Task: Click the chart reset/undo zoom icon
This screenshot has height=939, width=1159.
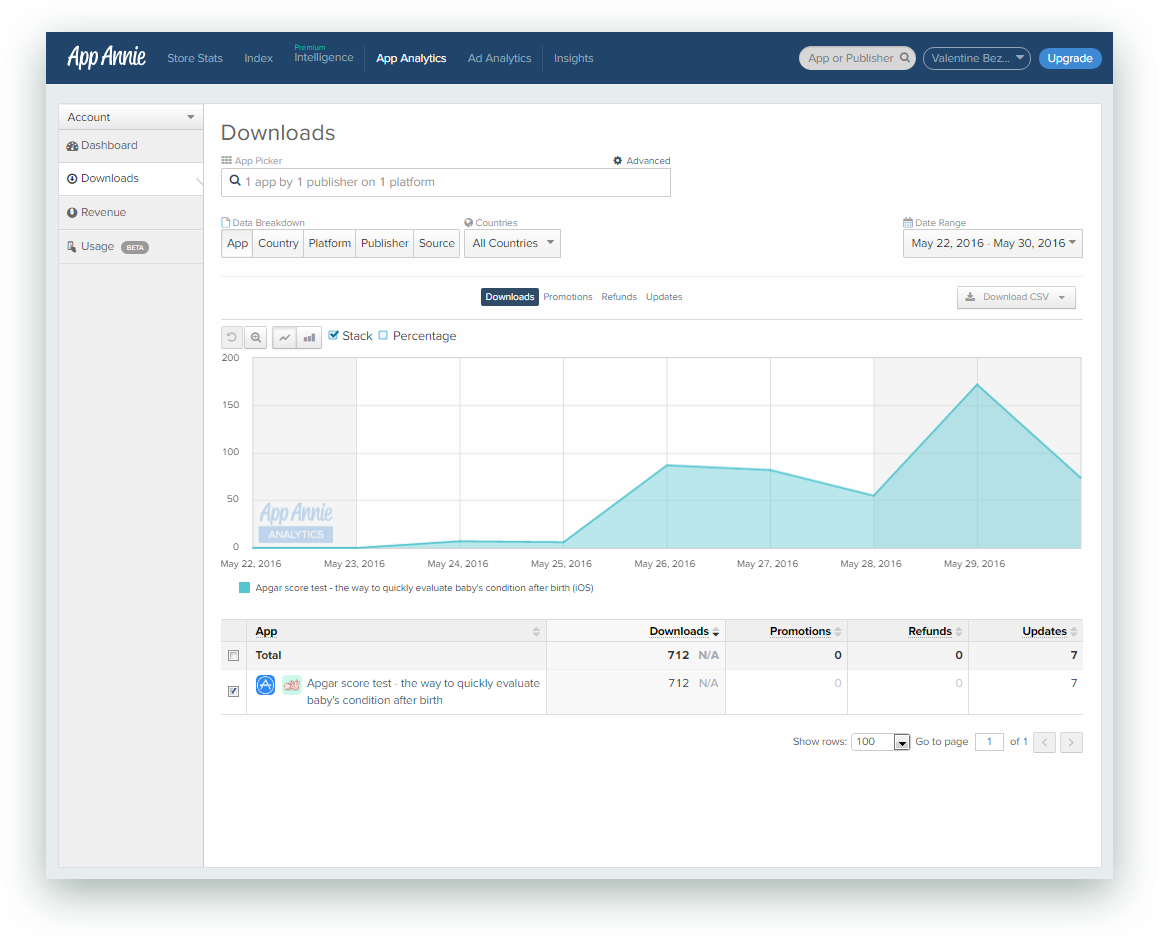Action: click(232, 338)
